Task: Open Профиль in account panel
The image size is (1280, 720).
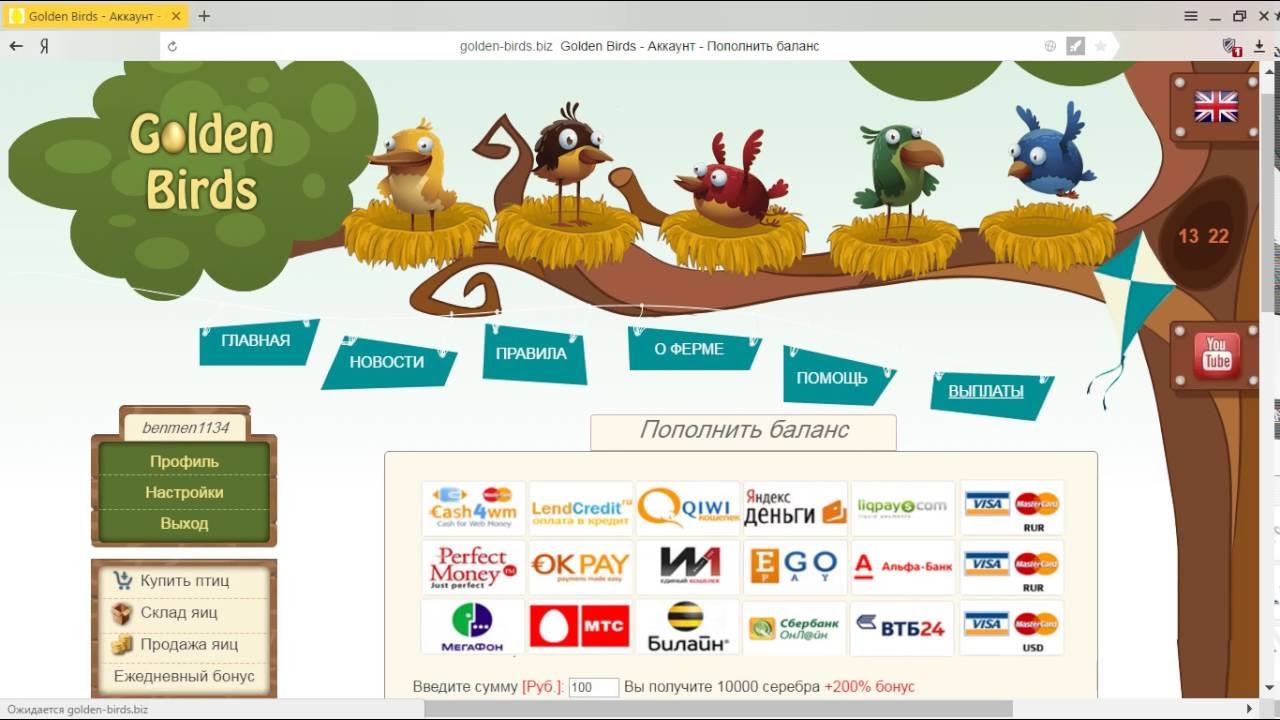Action: [184, 461]
